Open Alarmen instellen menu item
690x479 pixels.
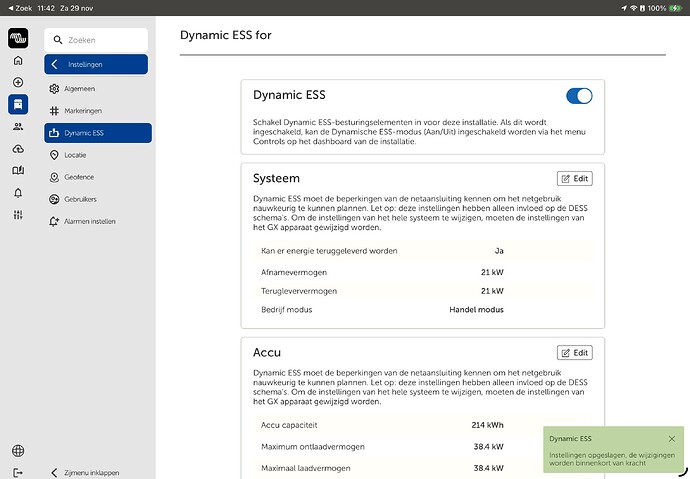tap(98, 221)
